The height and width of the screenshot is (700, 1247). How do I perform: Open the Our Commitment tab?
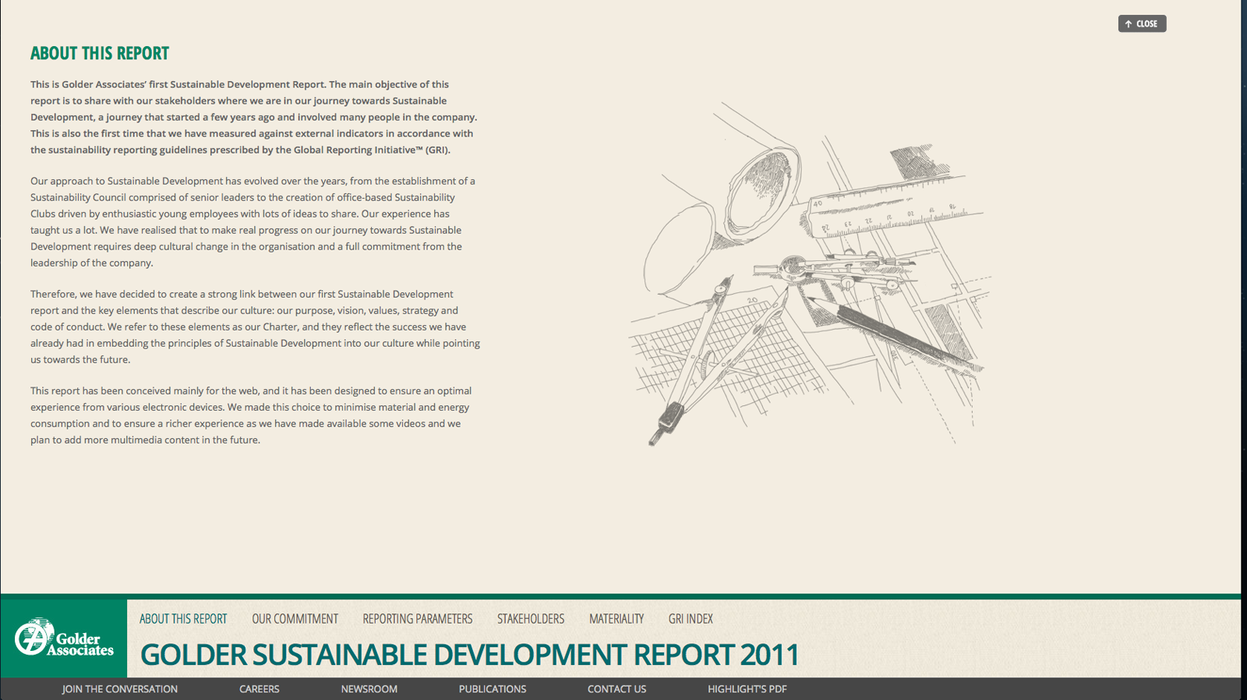pos(295,619)
